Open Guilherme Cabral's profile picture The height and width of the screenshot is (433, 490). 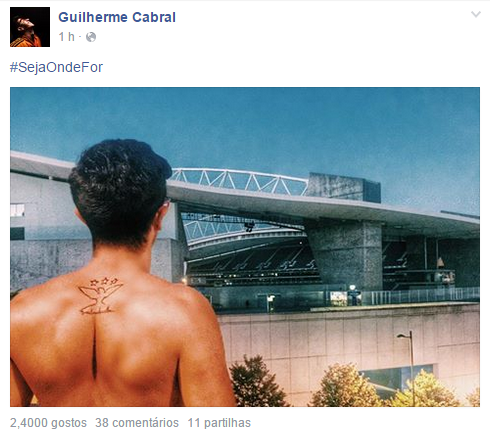(x=30, y=27)
